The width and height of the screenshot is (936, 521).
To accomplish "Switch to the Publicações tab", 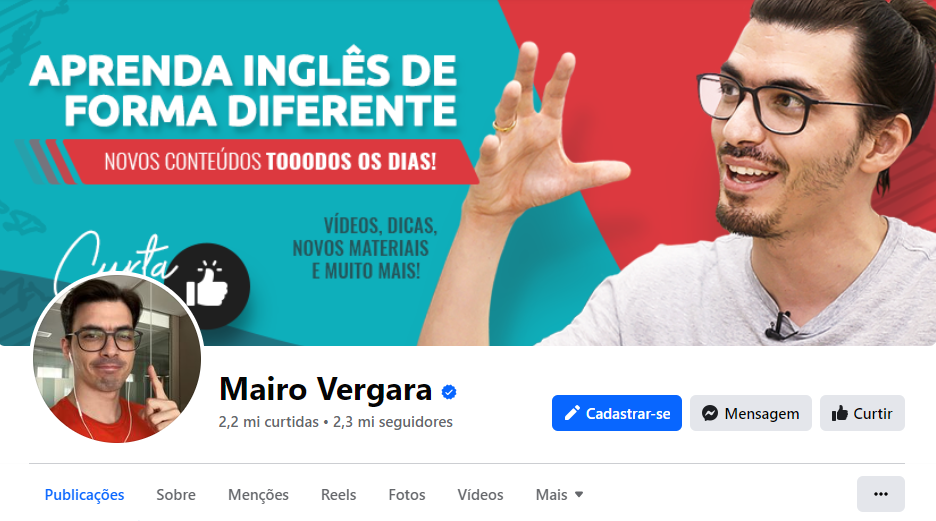I will pyautogui.click(x=84, y=495).
